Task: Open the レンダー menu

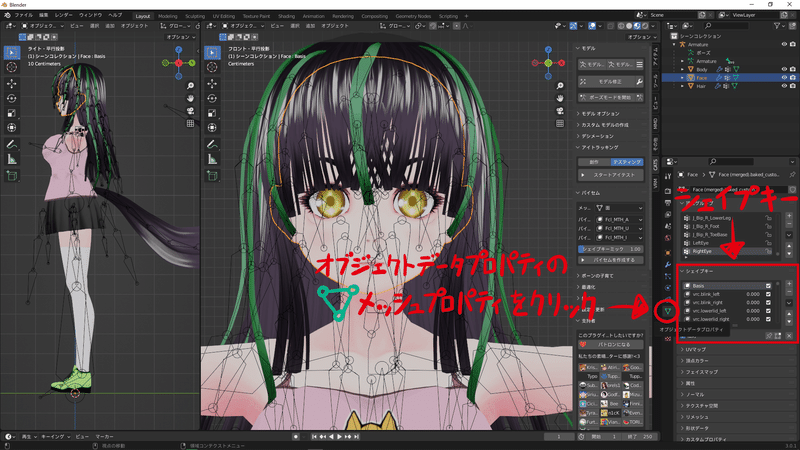Action: [x=63, y=15]
